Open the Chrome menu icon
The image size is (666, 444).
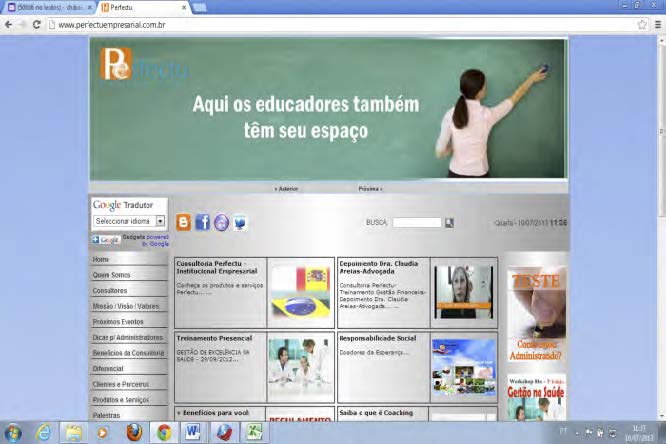pos(657,24)
